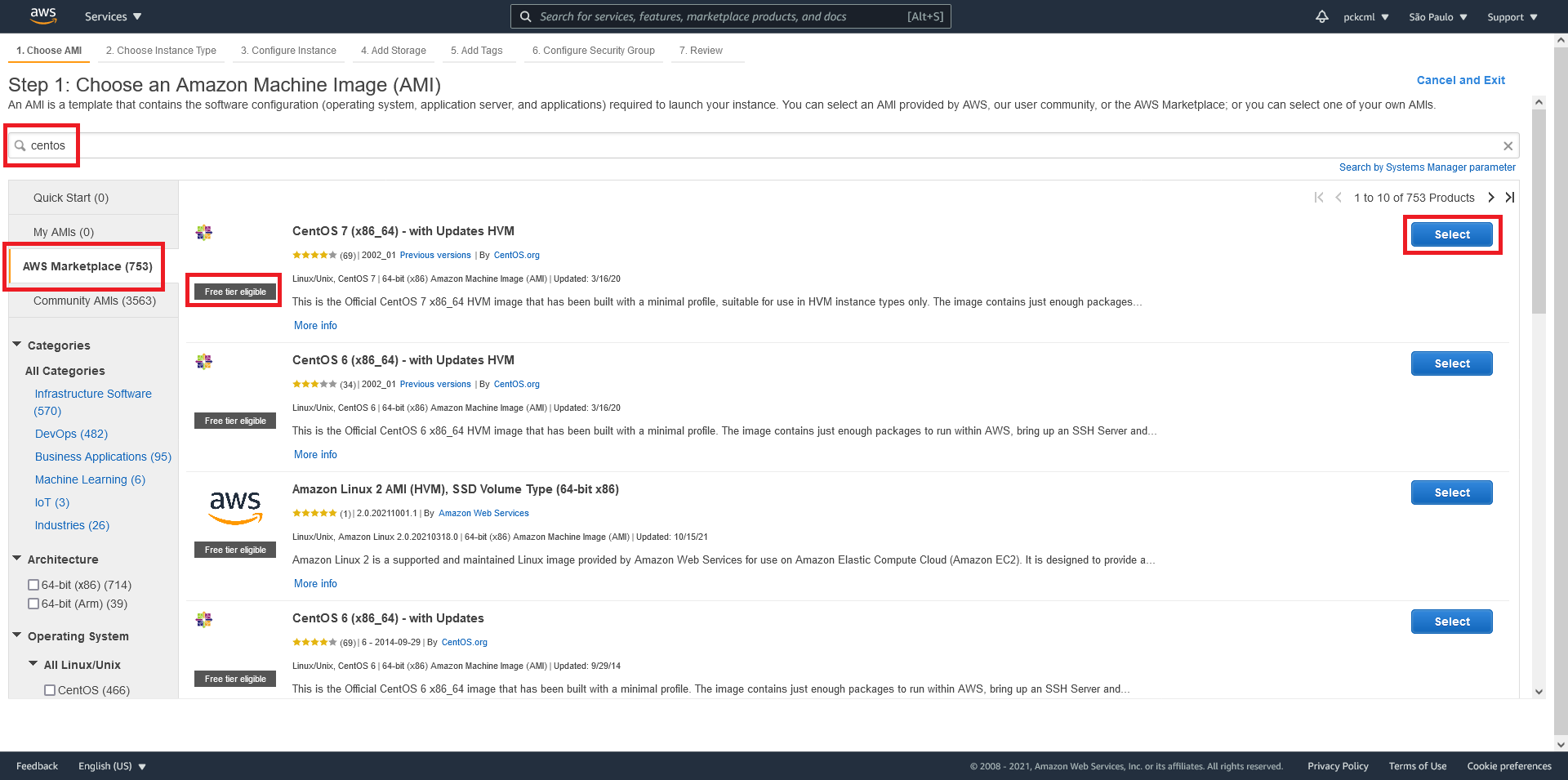
Task: Click the Cancel and Exit link
Action: click(x=1461, y=80)
